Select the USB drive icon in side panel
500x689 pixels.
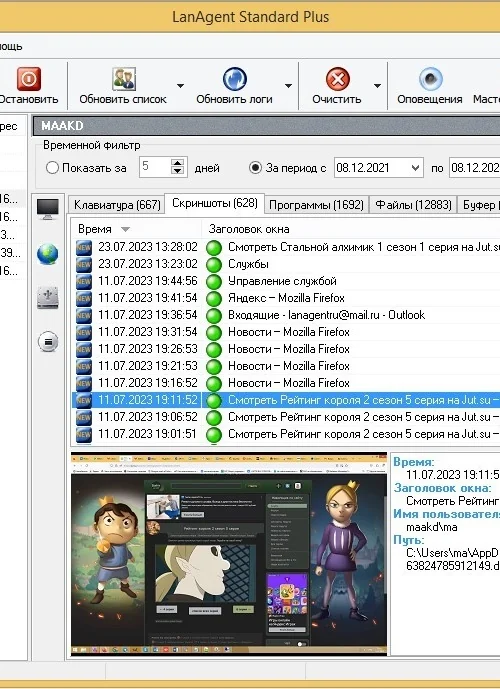click(x=47, y=297)
